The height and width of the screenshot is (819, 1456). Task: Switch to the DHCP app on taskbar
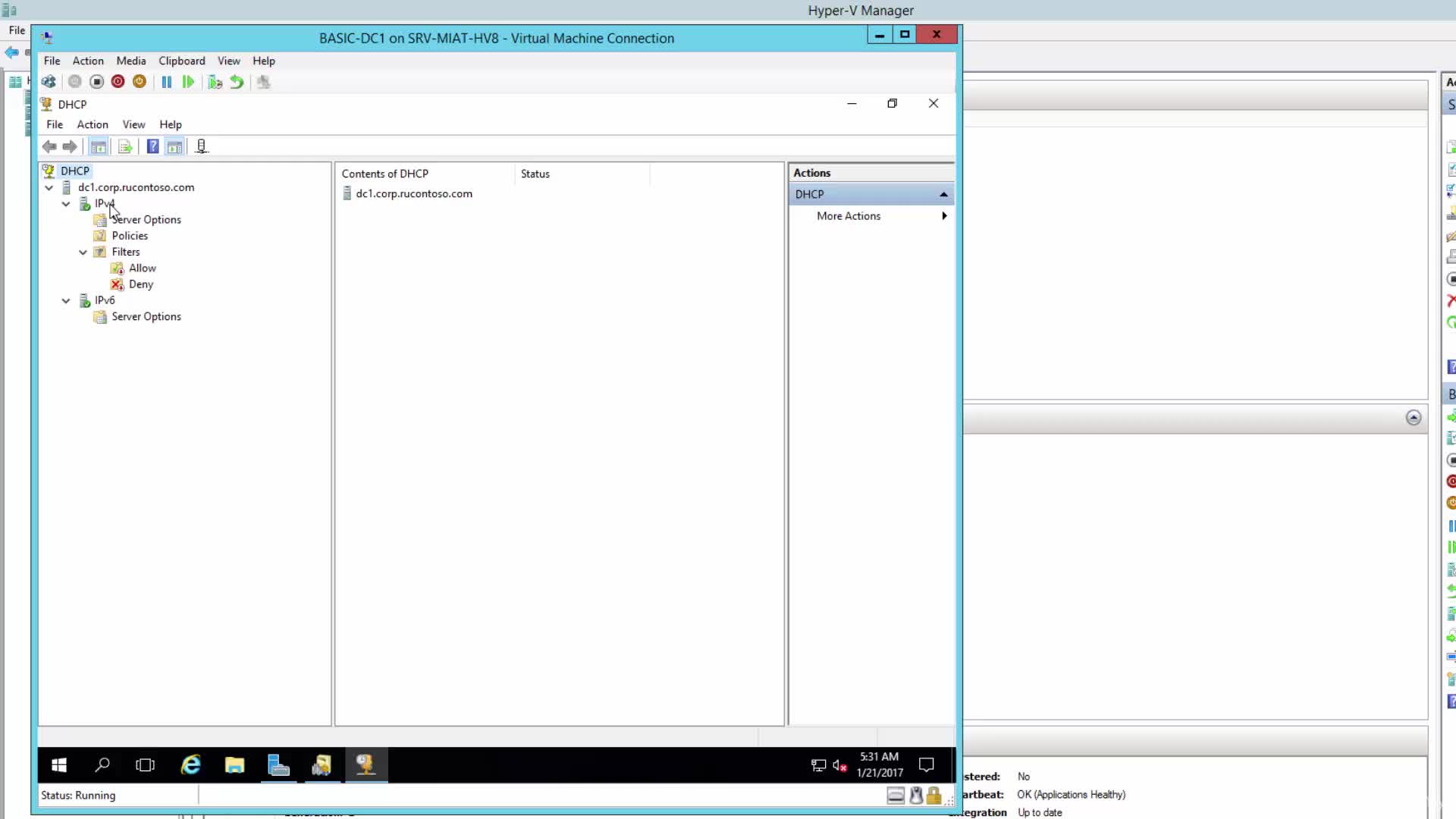366,765
